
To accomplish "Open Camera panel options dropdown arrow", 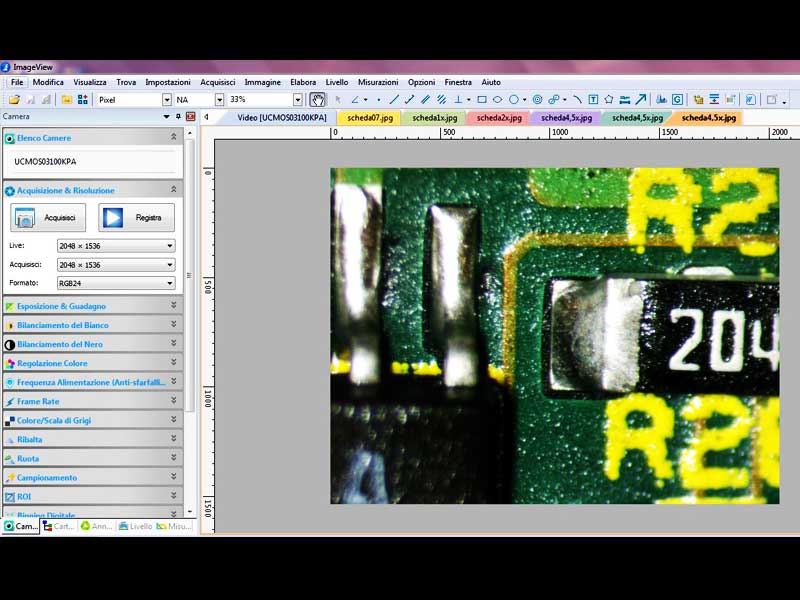I will 166,116.
